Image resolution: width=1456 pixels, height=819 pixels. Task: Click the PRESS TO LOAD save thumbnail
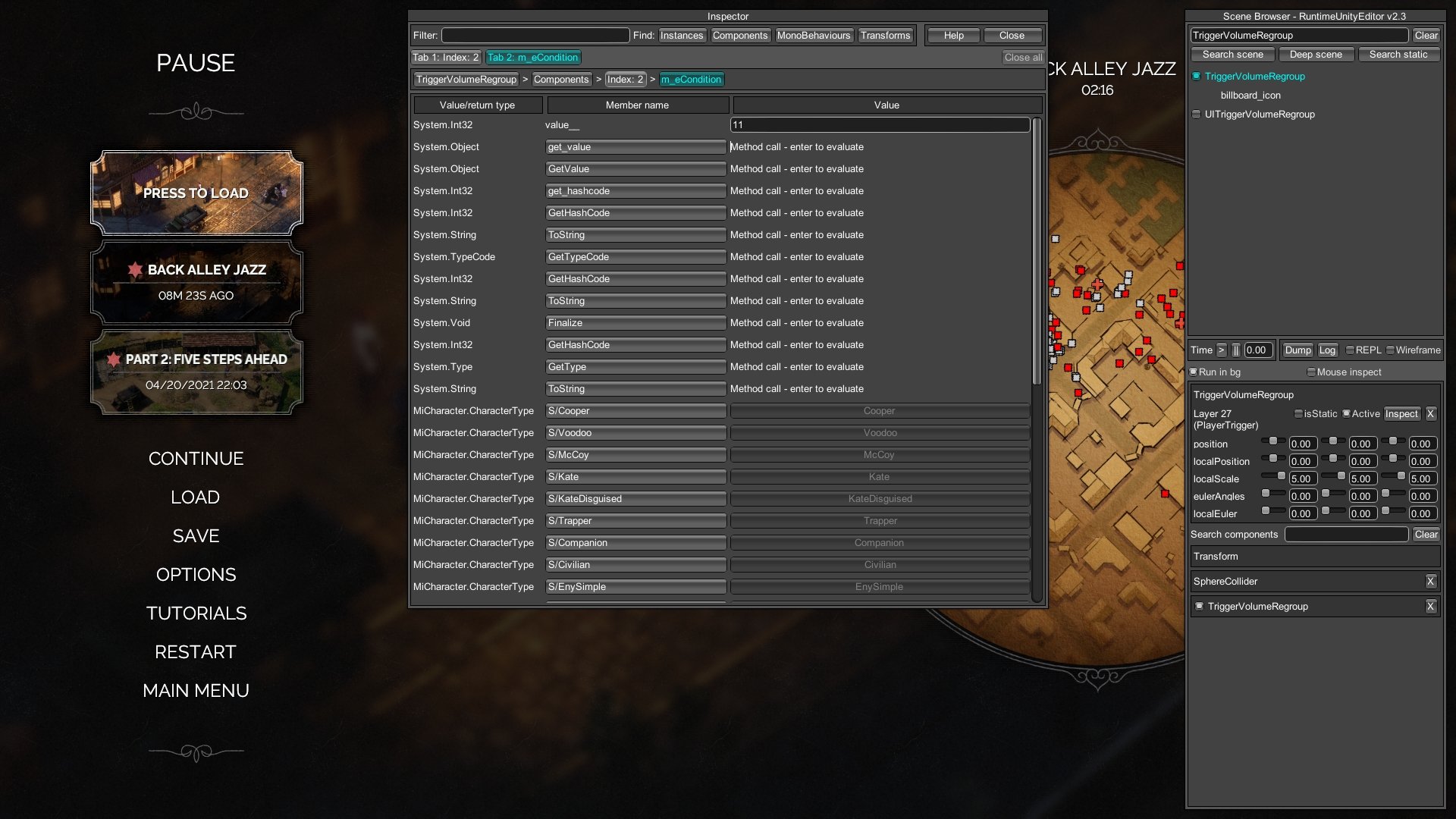click(x=196, y=193)
